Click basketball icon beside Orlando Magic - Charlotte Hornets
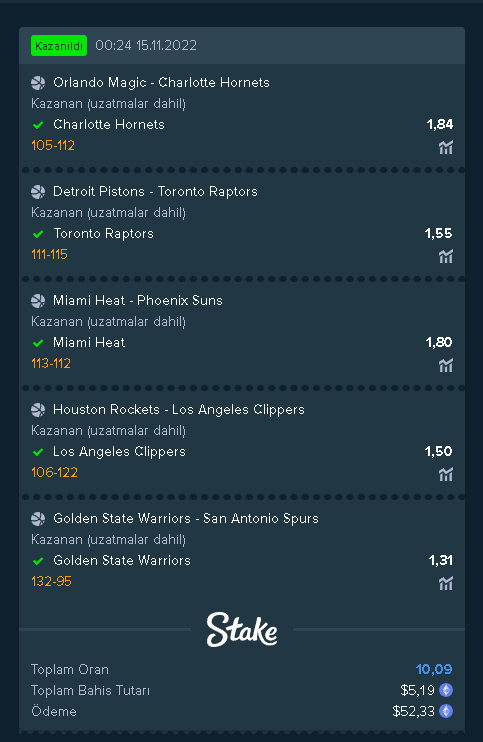 (x=38, y=83)
